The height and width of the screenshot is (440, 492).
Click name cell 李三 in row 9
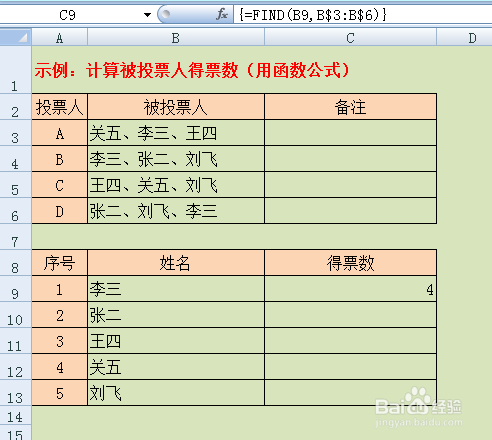coord(176,289)
